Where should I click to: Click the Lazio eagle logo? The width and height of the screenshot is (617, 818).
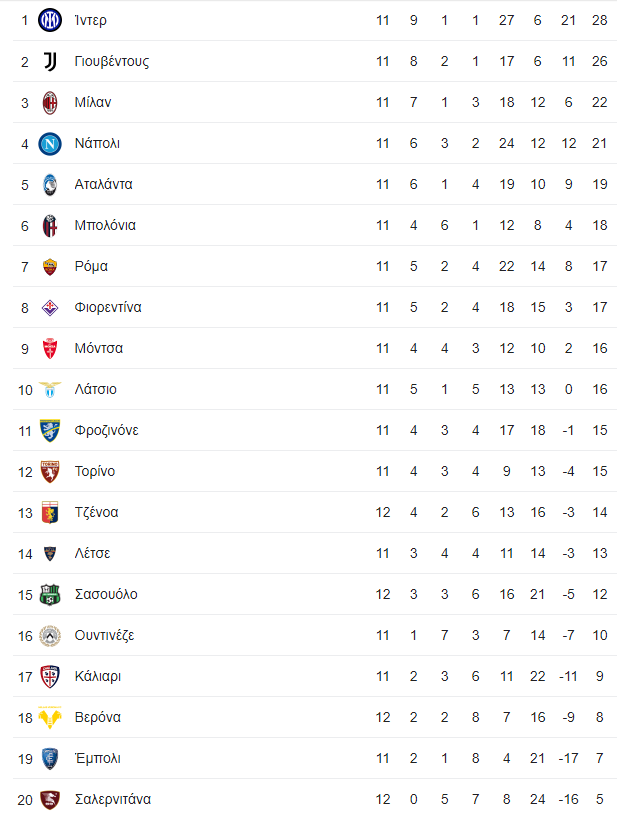(50, 390)
